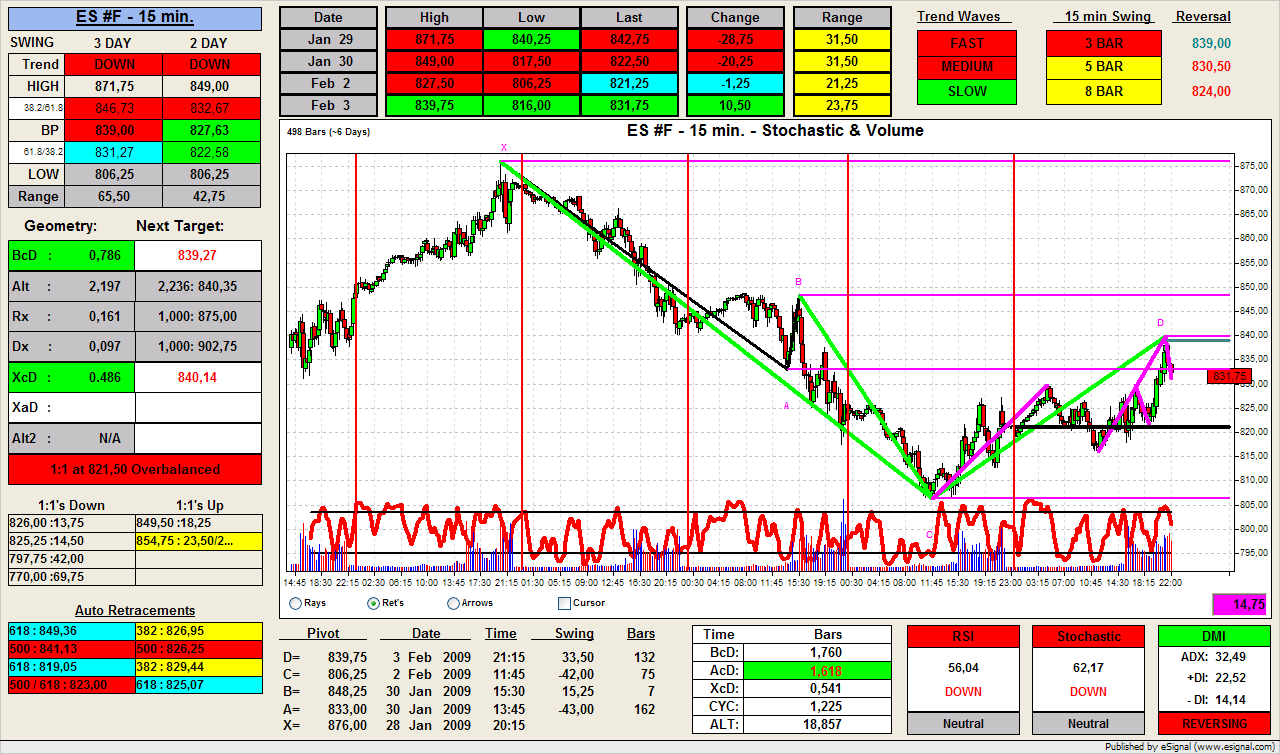The width and height of the screenshot is (1280, 754).
Task: Click the SLOW trend wave box
Action: tap(967, 91)
